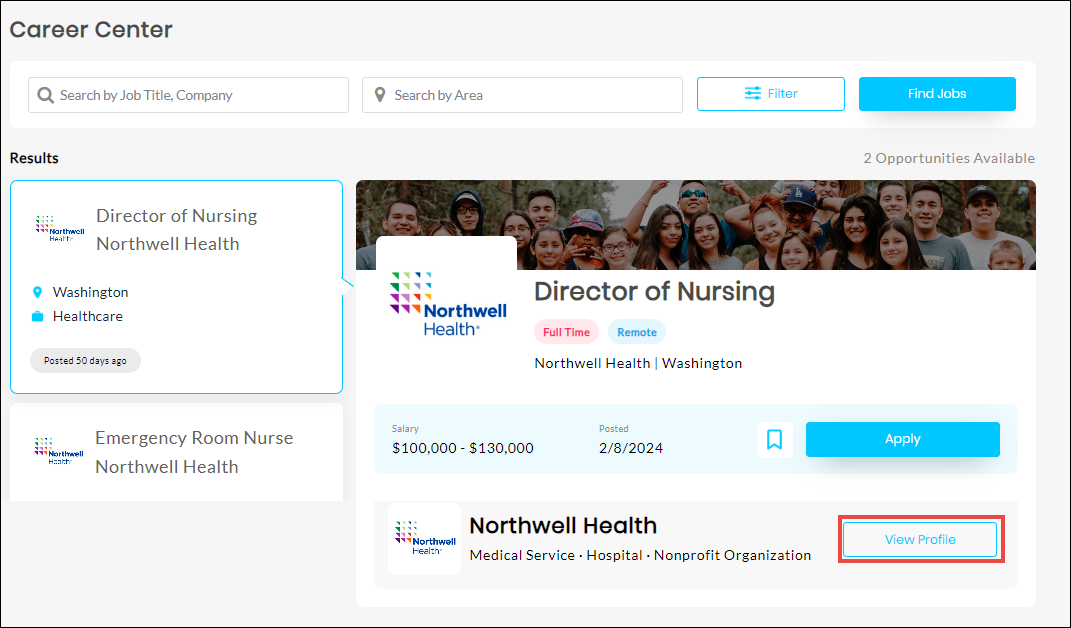Select the Director of Nursing listing title

click(176, 216)
